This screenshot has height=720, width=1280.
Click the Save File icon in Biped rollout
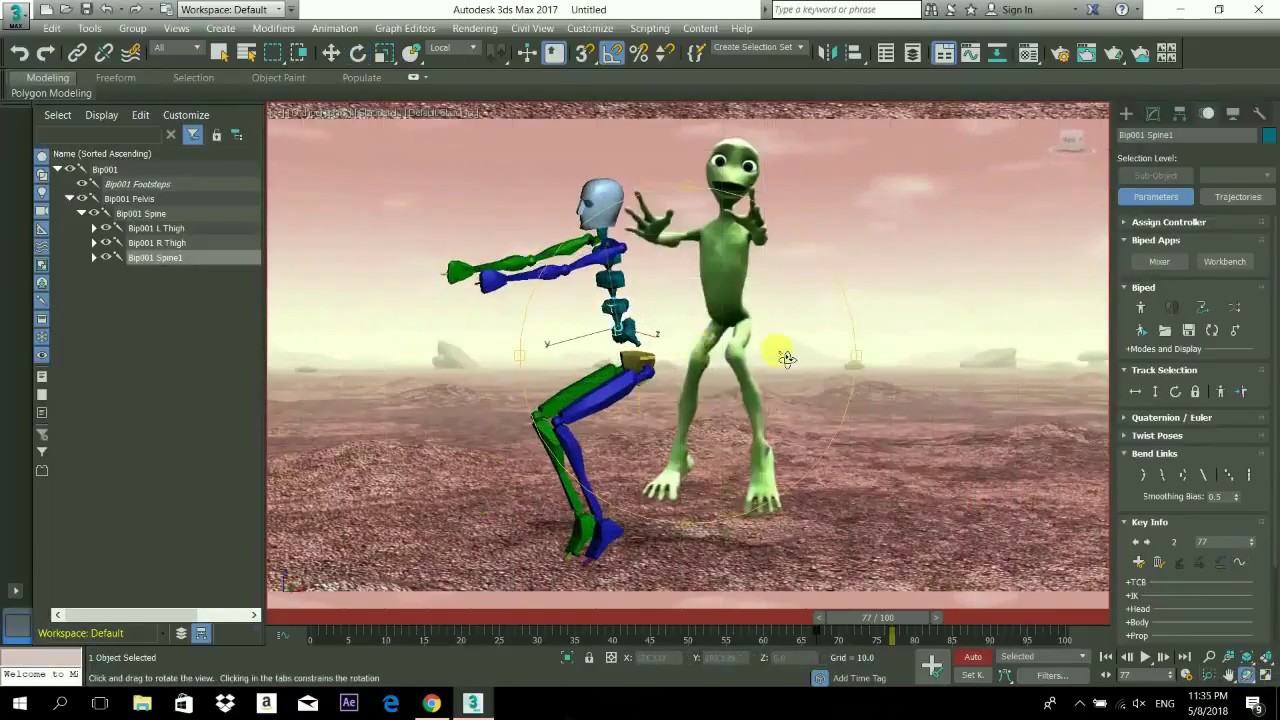pos(1188,330)
